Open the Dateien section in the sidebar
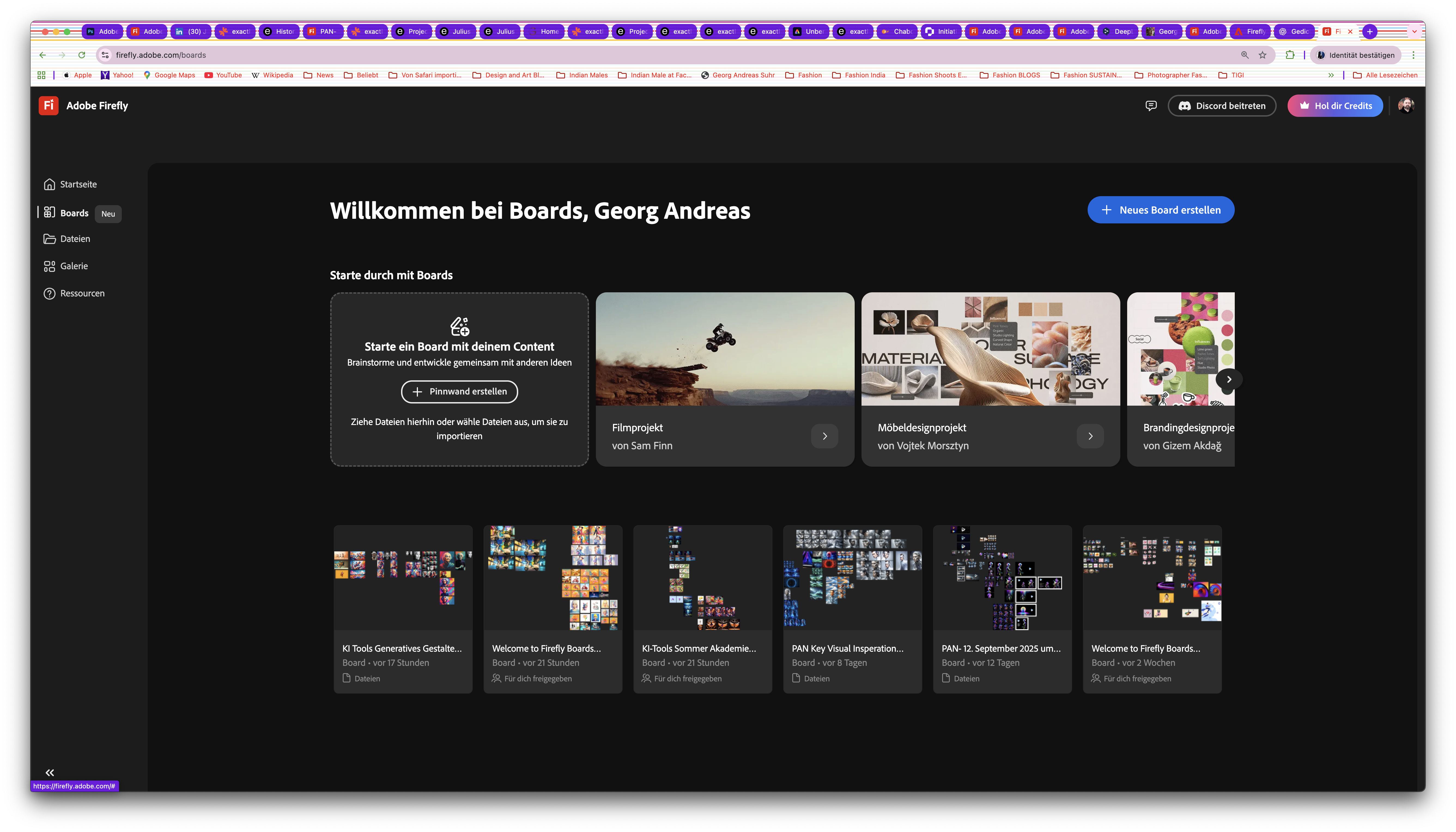 (75, 239)
